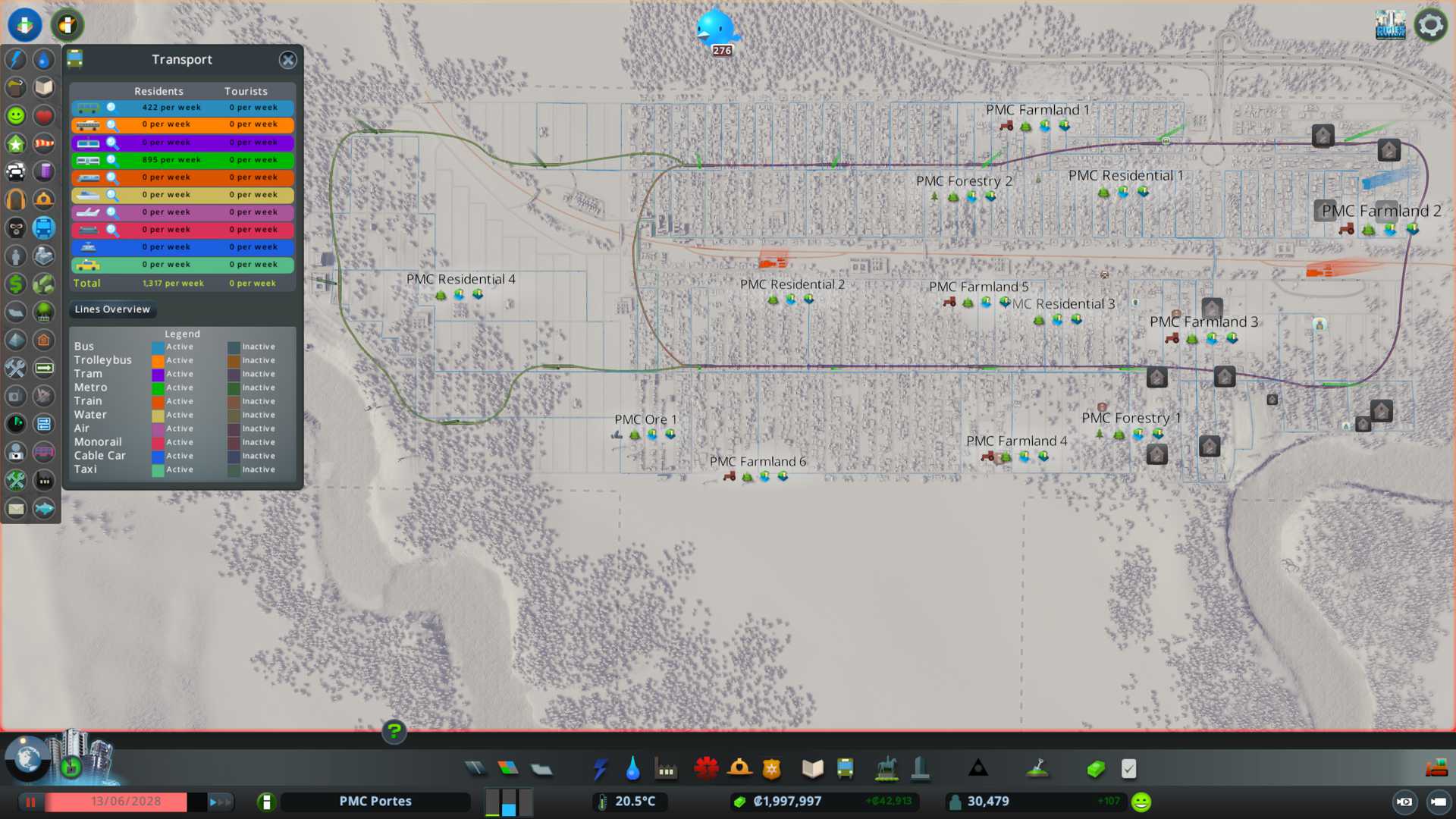1456x819 pixels.
Task: Open the Electricity info view icon
Action: coord(16,60)
